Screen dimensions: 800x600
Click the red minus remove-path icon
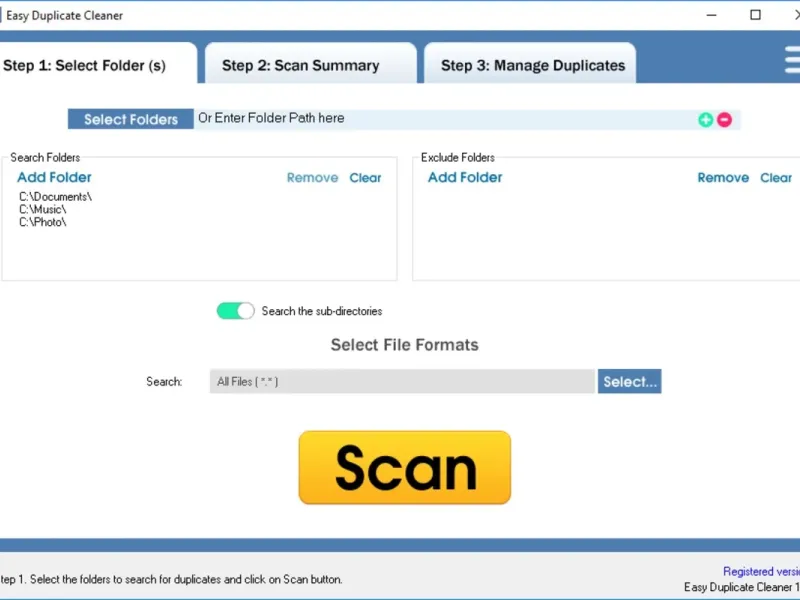coord(724,120)
